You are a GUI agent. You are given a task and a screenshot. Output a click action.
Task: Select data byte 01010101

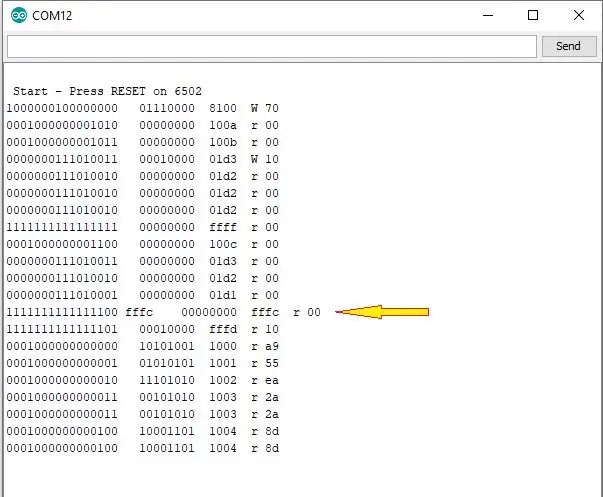pyautogui.click(x=167, y=363)
